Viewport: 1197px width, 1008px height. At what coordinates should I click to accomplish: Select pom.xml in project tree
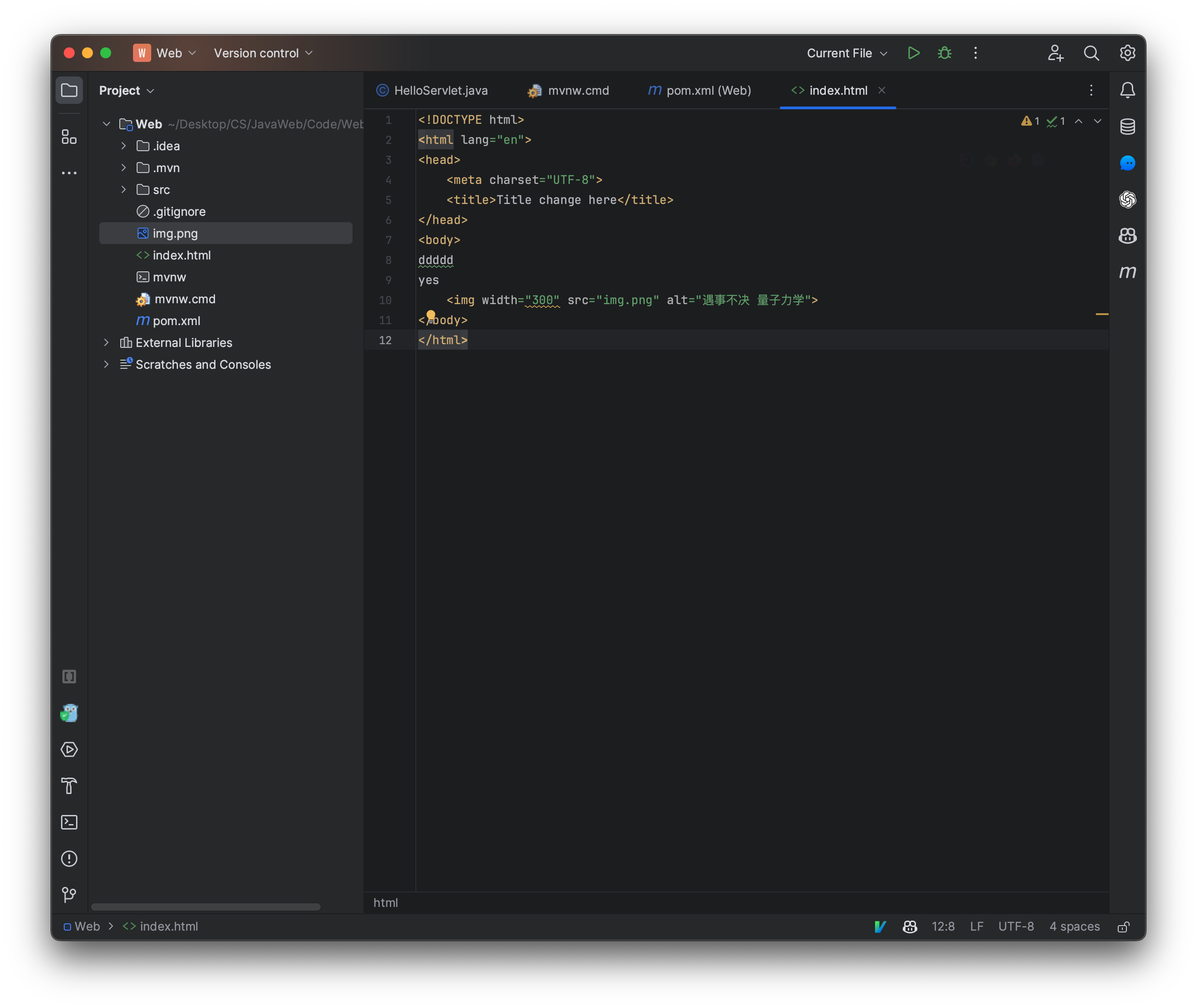click(x=226, y=321)
